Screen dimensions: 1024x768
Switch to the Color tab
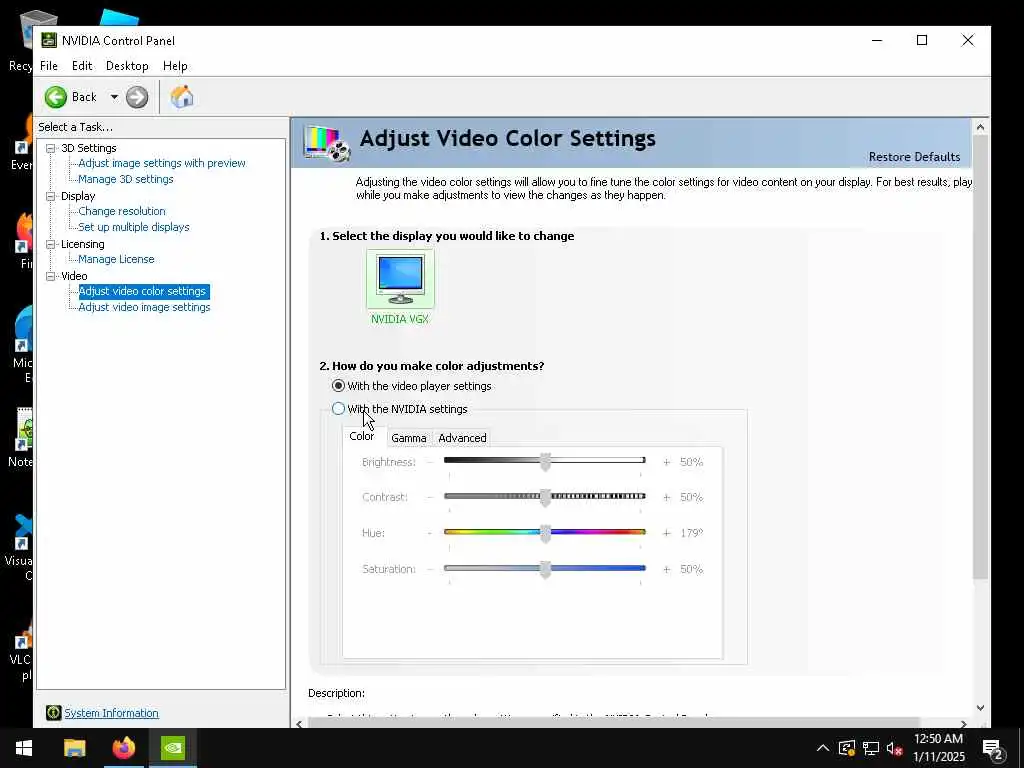click(362, 436)
